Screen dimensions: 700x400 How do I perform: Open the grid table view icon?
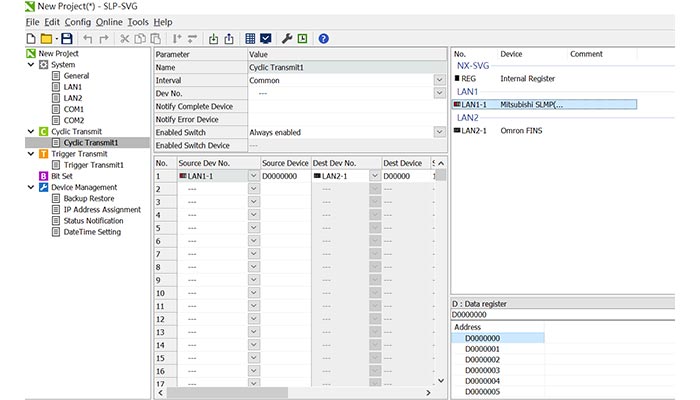pos(250,39)
